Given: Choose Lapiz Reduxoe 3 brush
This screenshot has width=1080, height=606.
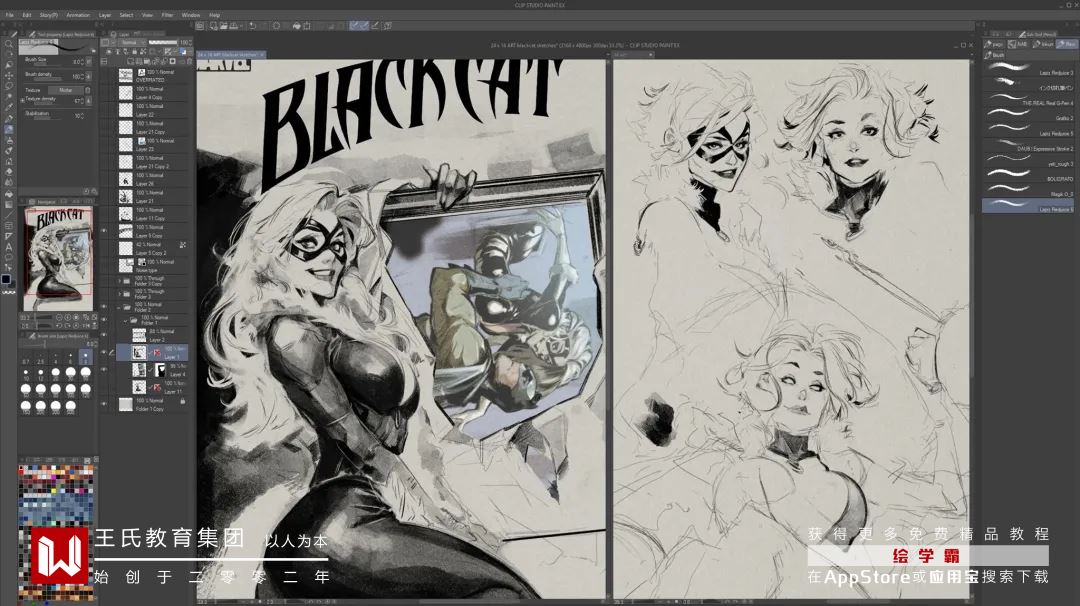Looking at the screenshot, I should click(x=1028, y=70).
